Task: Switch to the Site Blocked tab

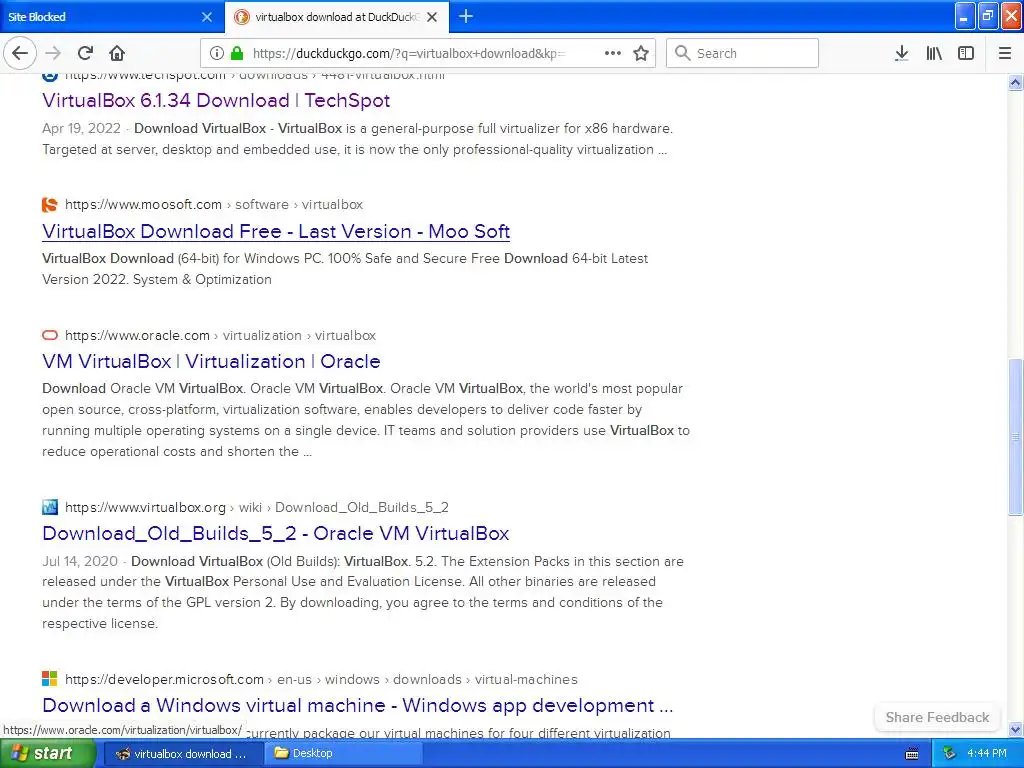Action: pyautogui.click(x=112, y=16)
